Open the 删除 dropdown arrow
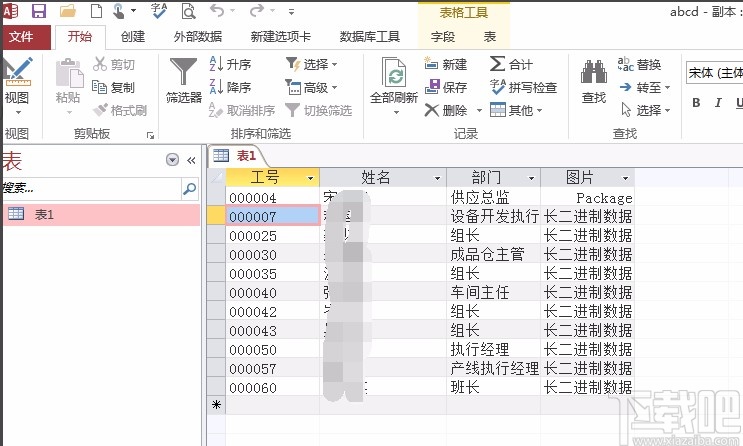The image size is (743, 446). click(x=479, y=111)
